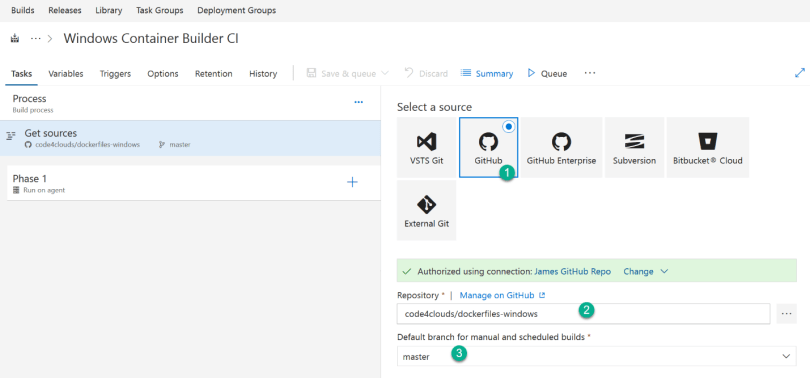The image size is (810, 378).
Task: Click the GitHub selected radio indicator
Action: click(509, 127)
